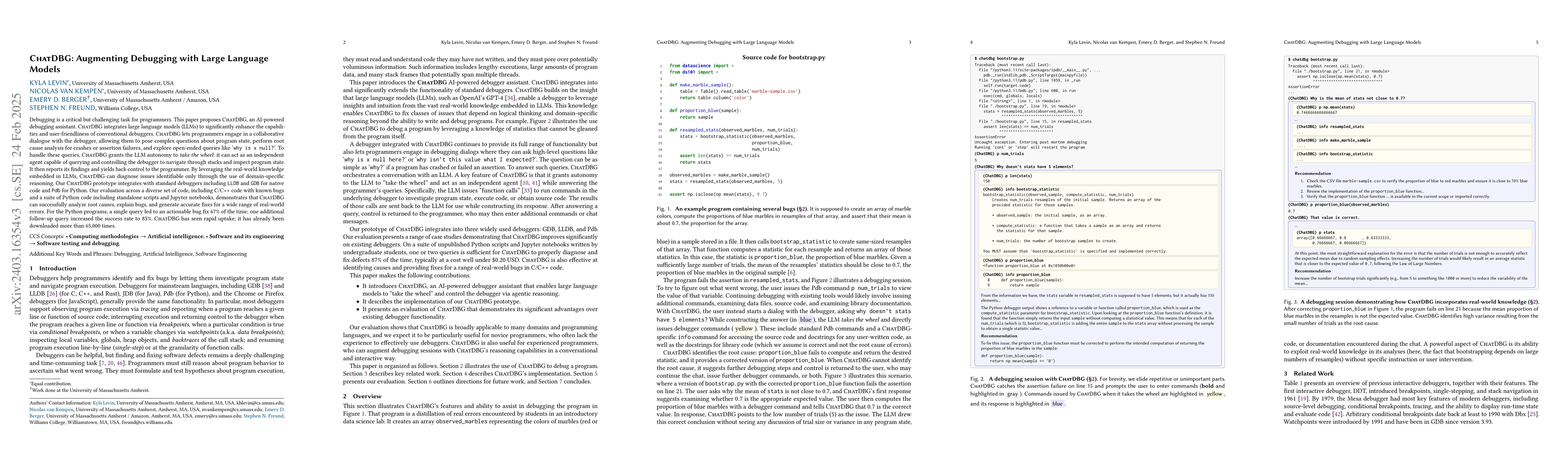Click code line 'def proportion_blue(sample):' in bootstrap.py listing
This screenshot has height=465, width=1568.
(x=705, y=110)
